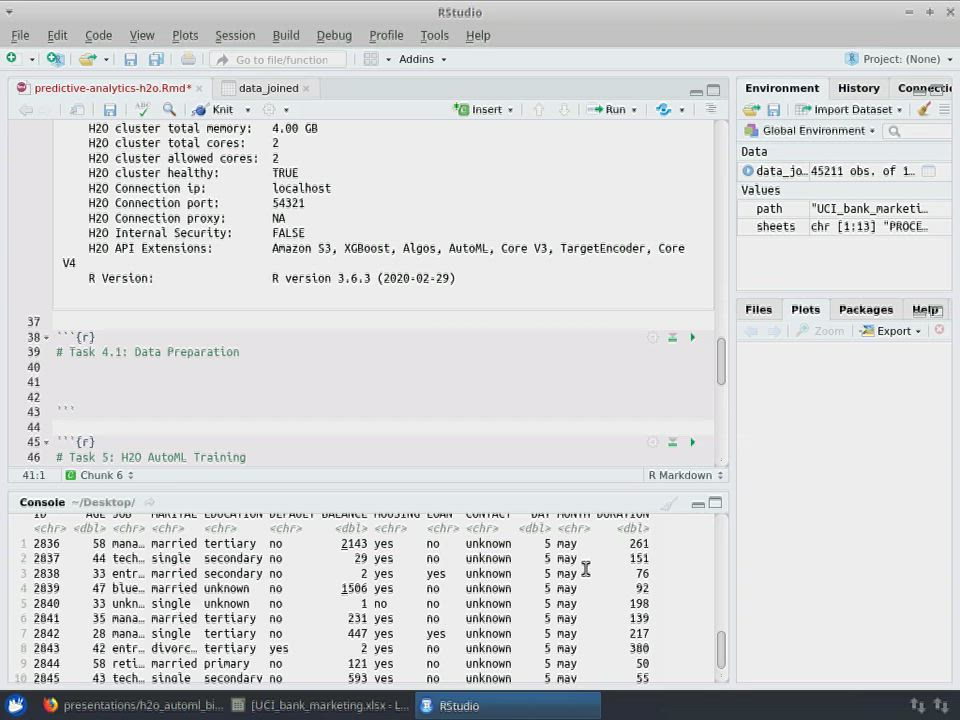Toggle the document outline button
The image size is (960, 720).
(711, 109)
